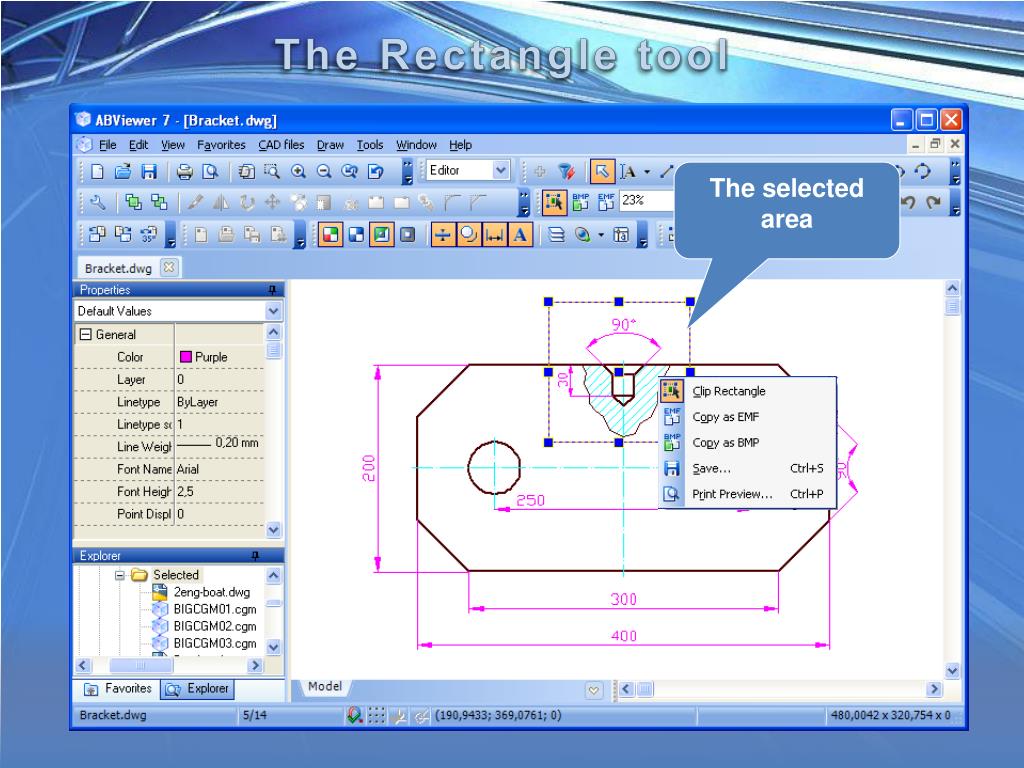The image size is (1024, 768).
Task: Close the Bracket.dwg tab
Action: click(x=169, y=267)
